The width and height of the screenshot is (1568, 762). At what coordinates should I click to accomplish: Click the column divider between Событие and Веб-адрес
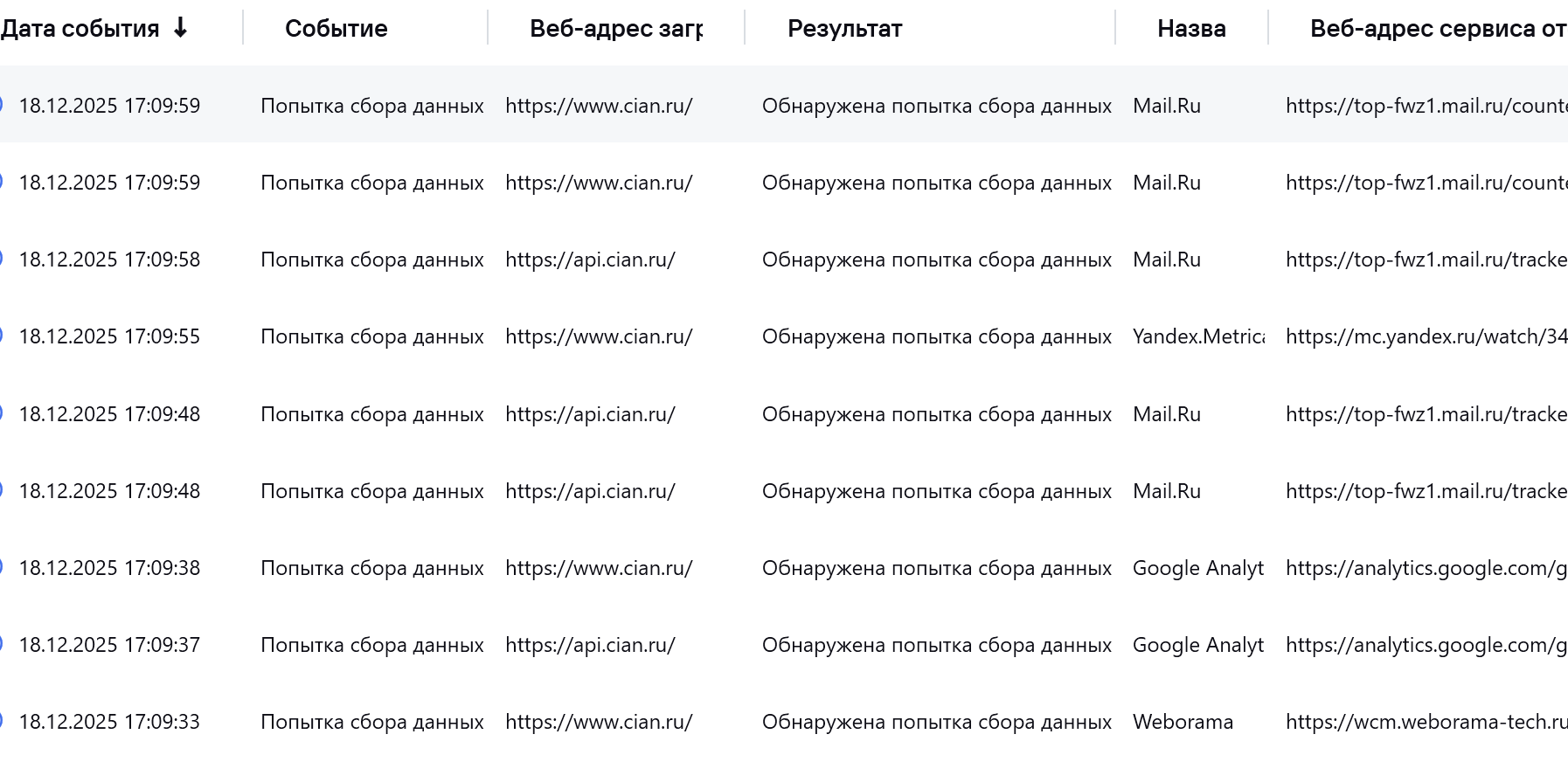click(488, 28)
